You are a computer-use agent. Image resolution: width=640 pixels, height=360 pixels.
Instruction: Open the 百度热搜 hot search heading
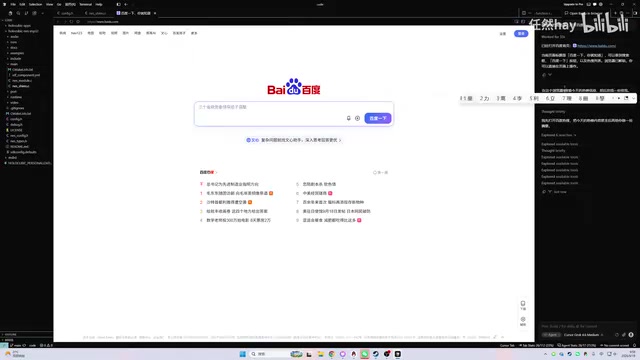point(208,172)
